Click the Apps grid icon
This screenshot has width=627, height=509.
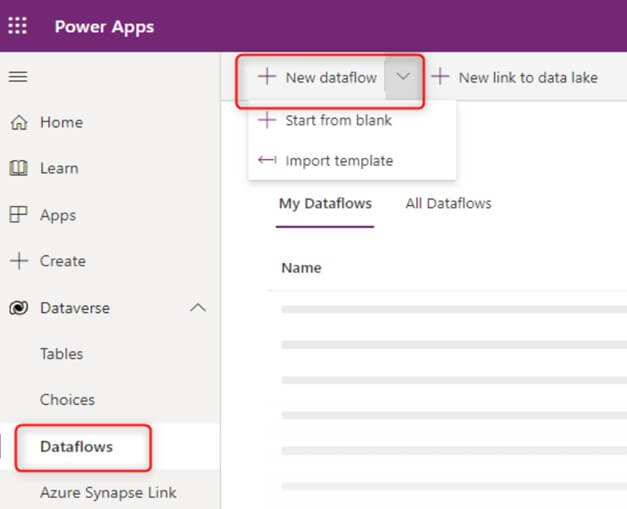18,215
